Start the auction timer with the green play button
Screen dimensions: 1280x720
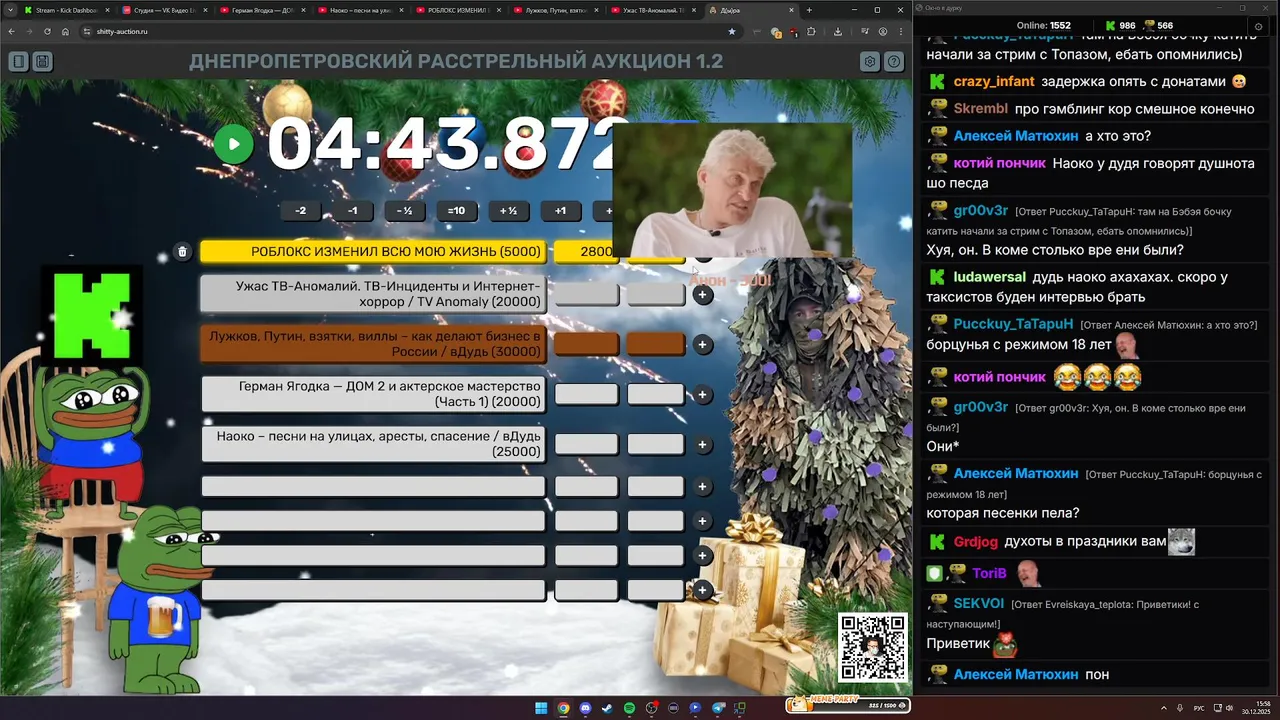(x=234, y=144)
